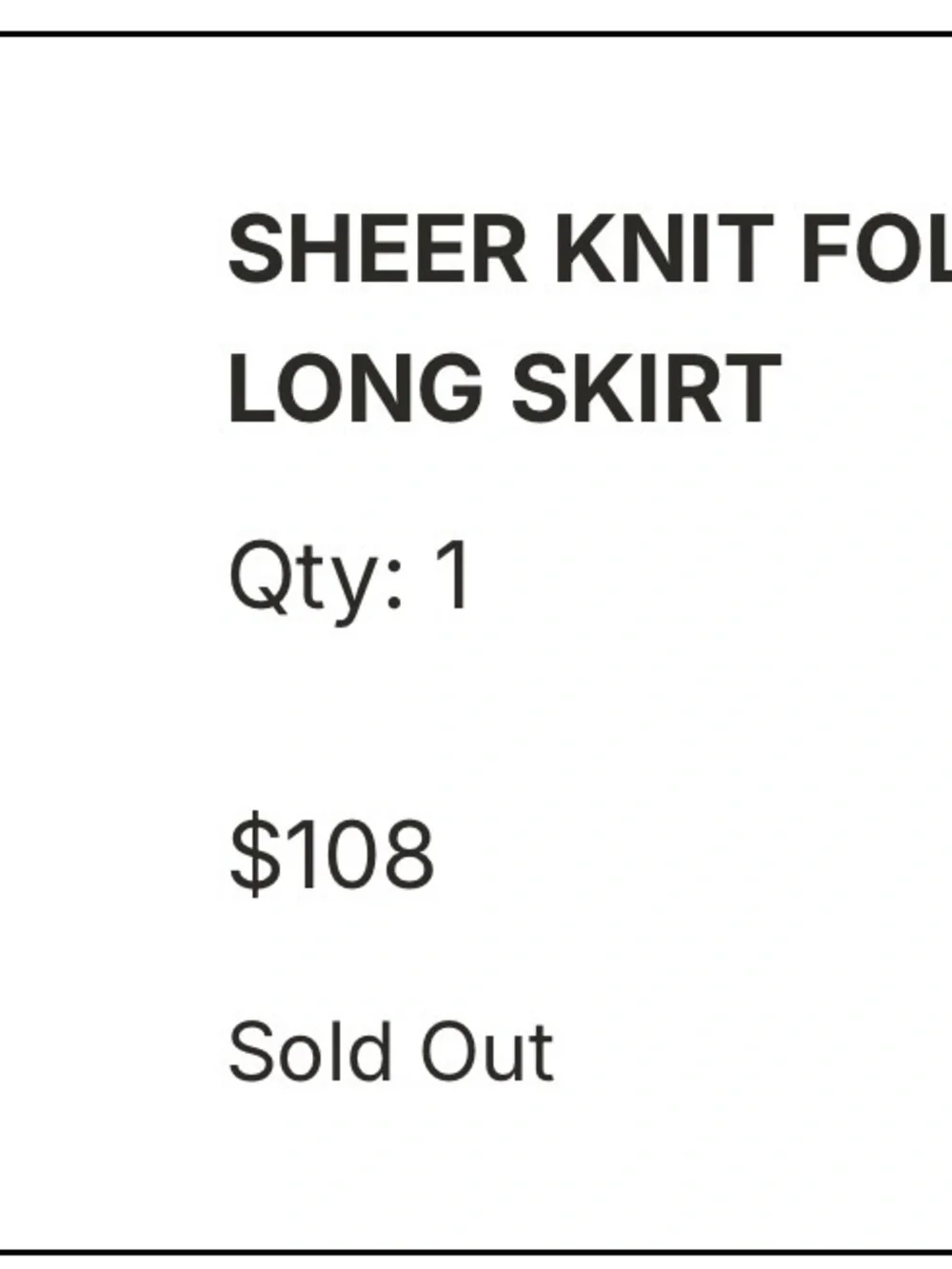Select the word Out in the status
Viewport: 952px width, 1269px height.
point(487,1051)
